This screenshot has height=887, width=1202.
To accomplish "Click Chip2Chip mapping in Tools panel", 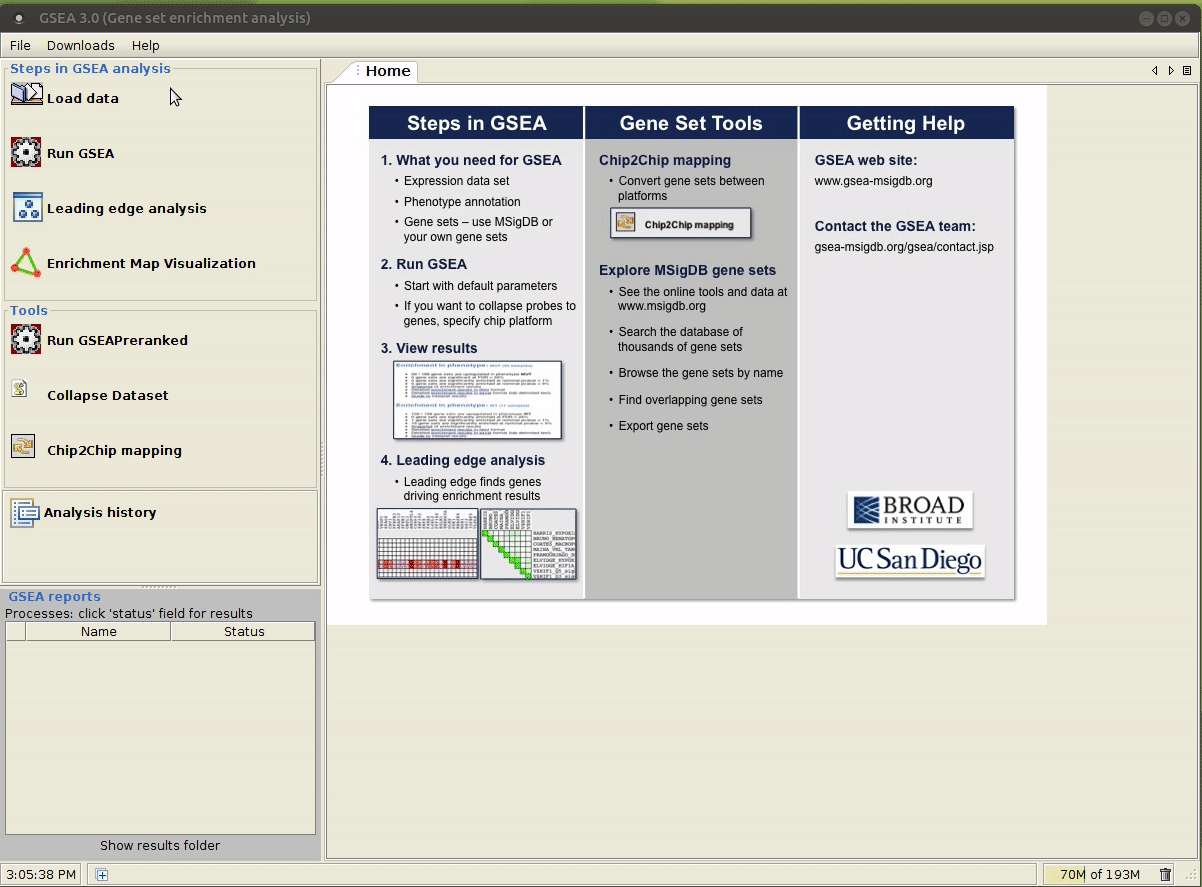I will pyautogui.click(x=114, y=451).
